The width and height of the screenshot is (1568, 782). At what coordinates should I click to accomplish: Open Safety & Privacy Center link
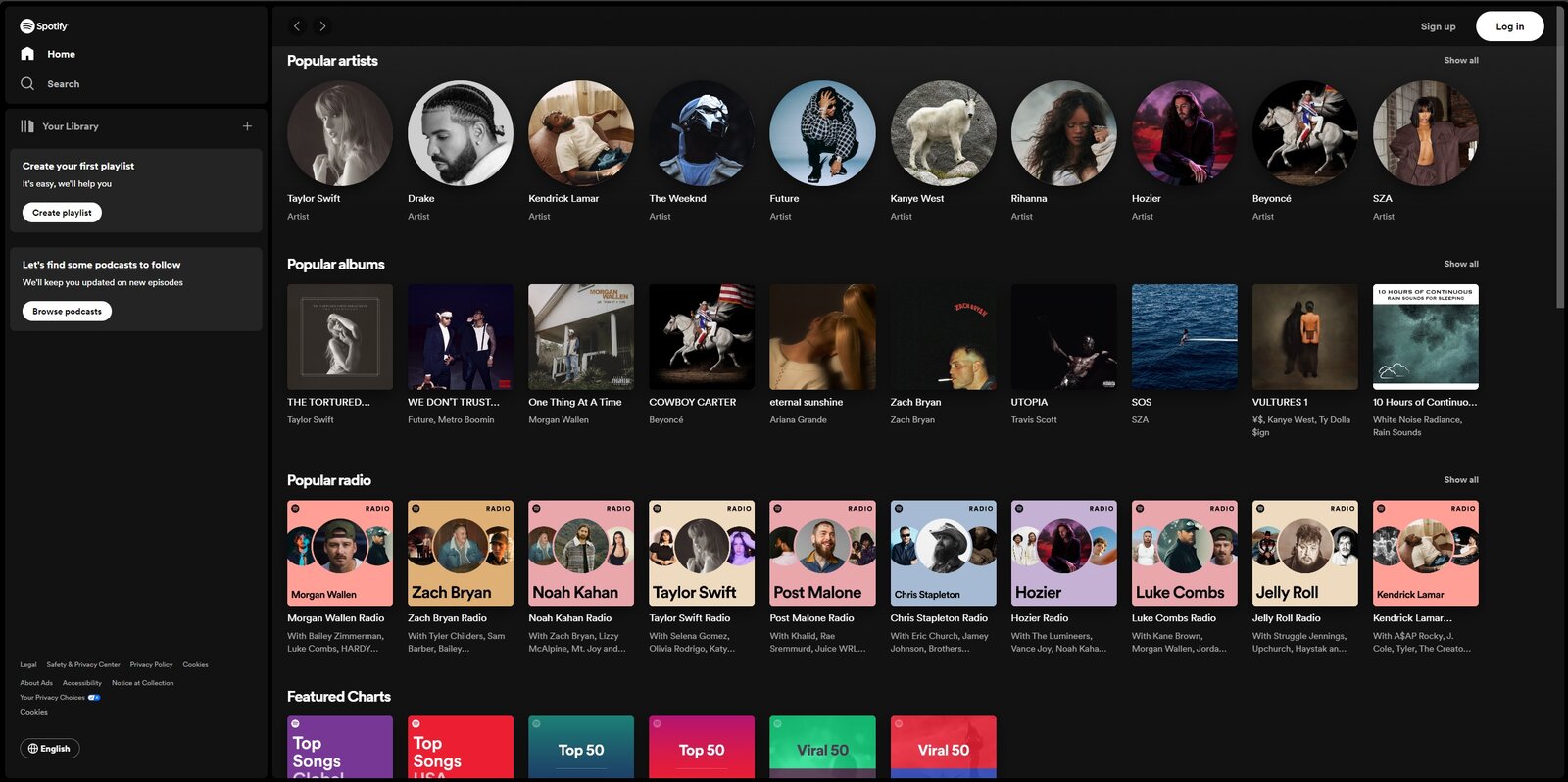[x=83, y=665]
